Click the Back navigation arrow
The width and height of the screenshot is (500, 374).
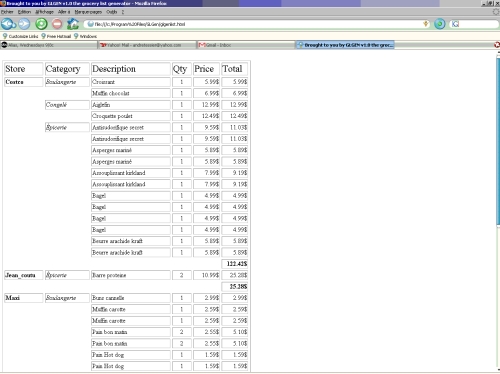[x=6, y=24]
